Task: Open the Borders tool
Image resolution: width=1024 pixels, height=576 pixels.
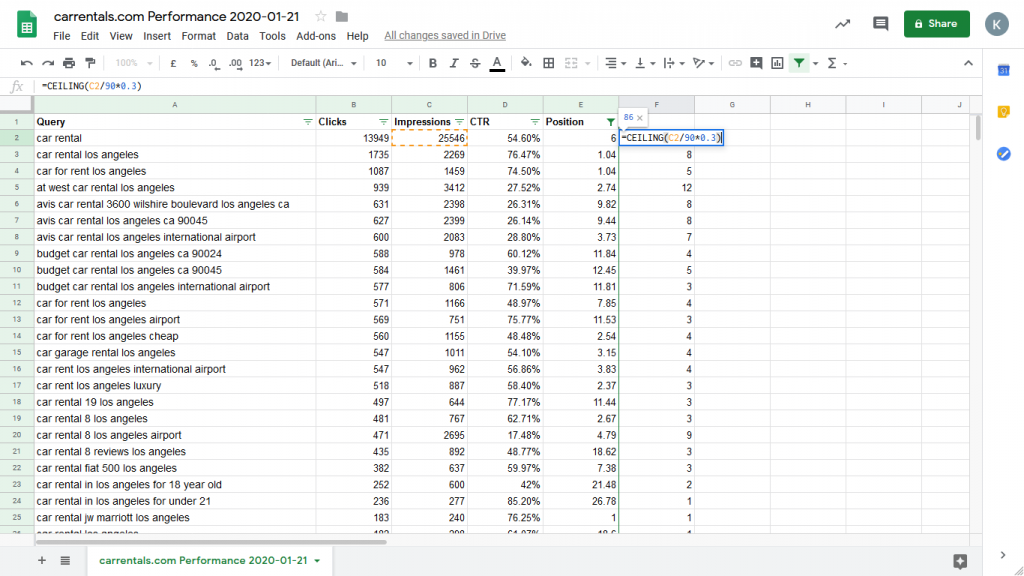Action: (549, 63)
